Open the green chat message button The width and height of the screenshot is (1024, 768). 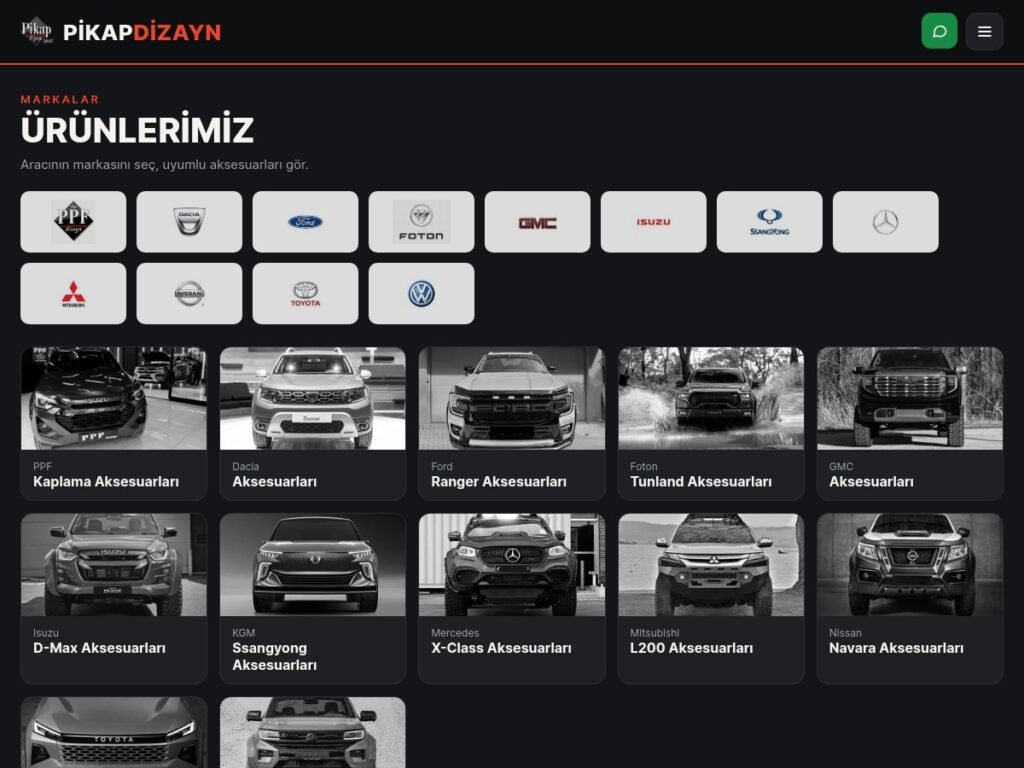(x=939, y=31)
